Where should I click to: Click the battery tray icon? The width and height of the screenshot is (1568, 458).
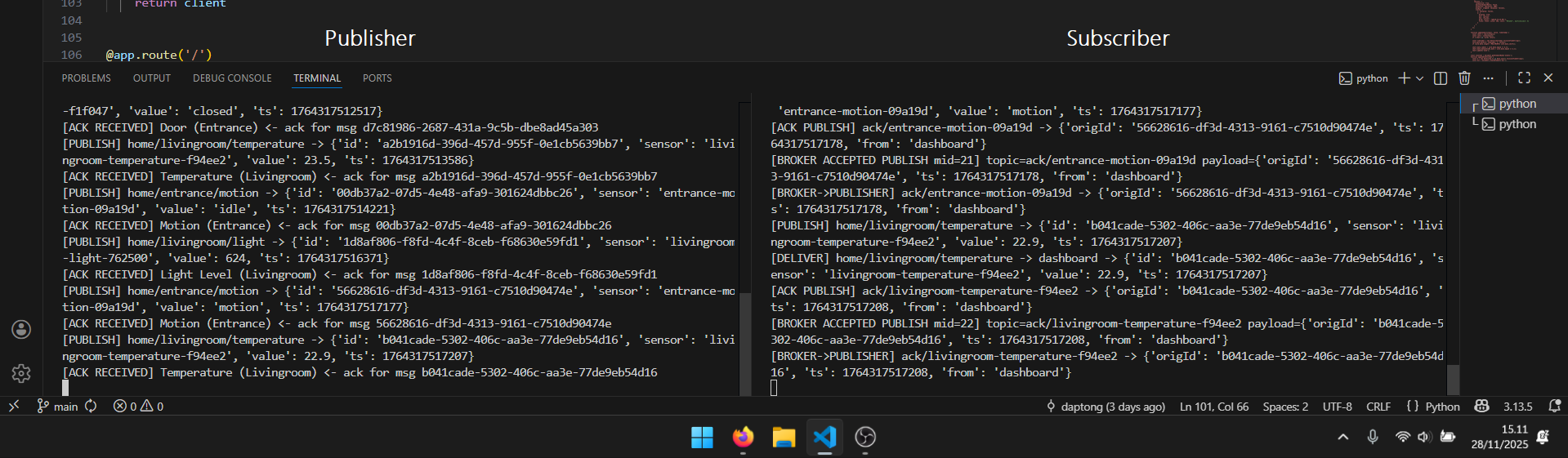point(1447,438)
